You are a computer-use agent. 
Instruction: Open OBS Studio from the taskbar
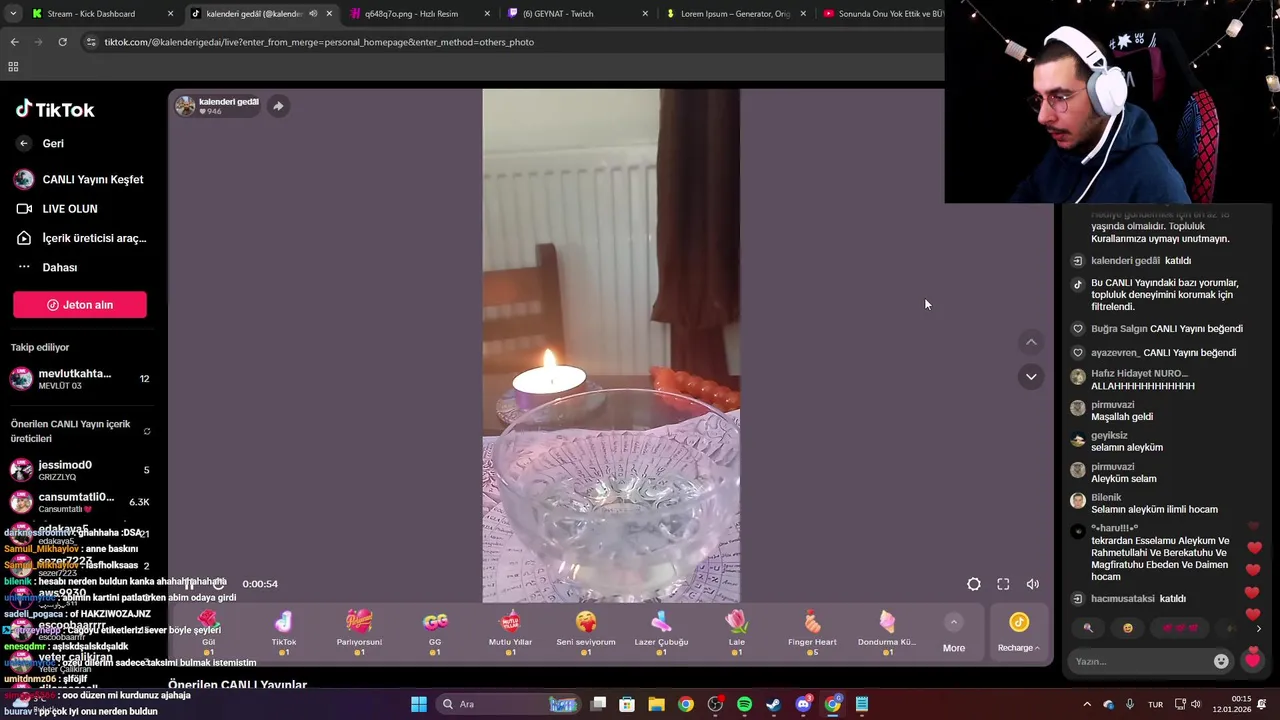[715, 704]
